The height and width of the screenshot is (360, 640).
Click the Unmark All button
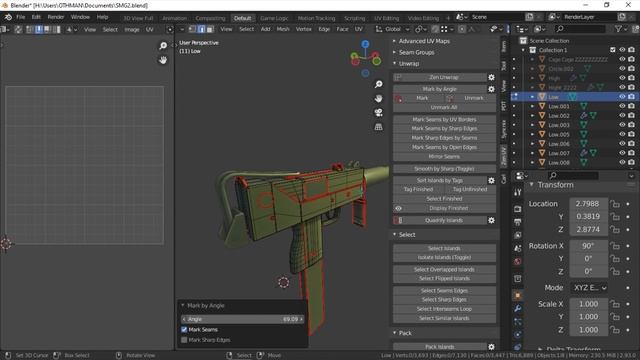(444, 107)
